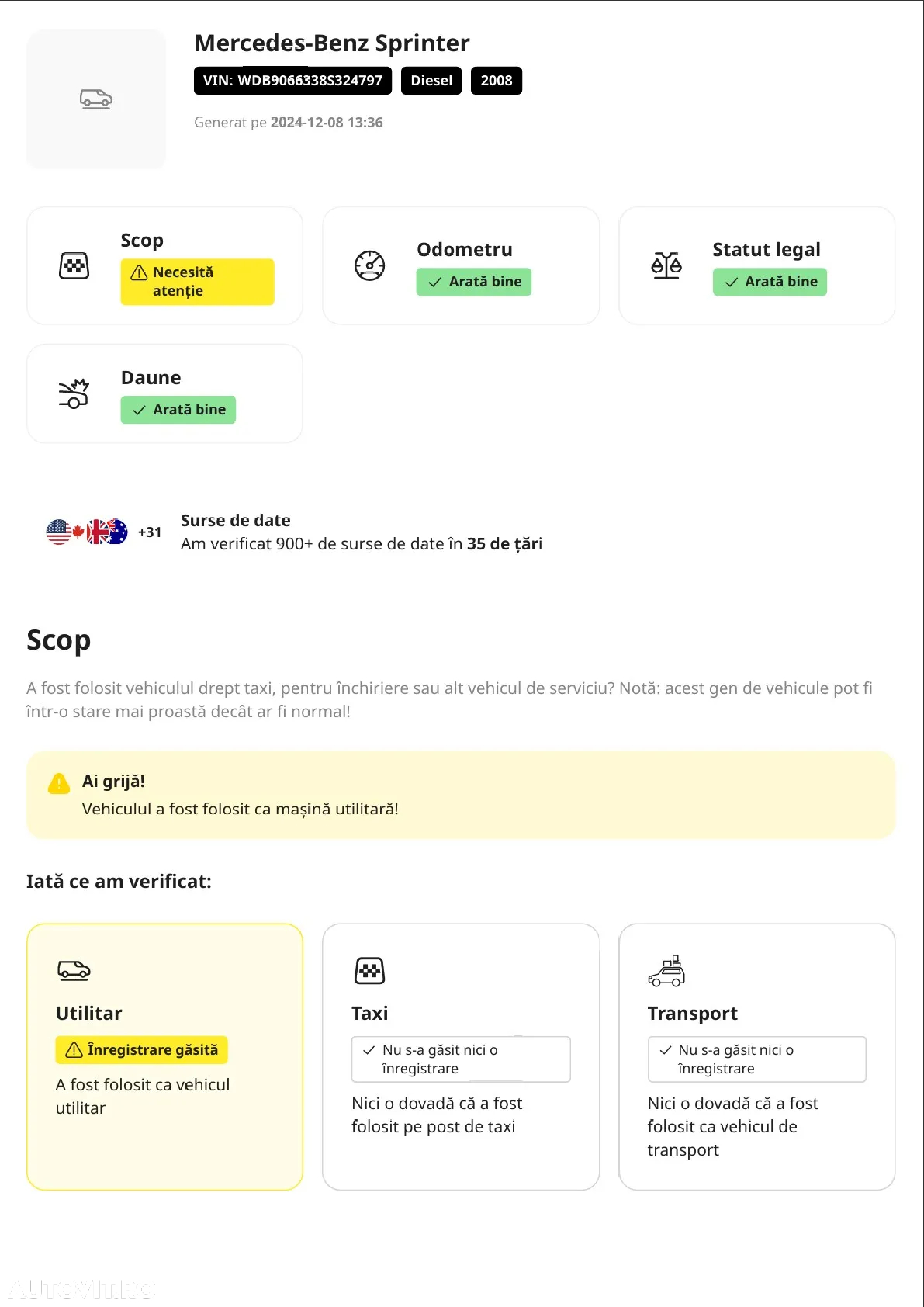Click the no-registration status box in the Taxi card
Screen dimensions: 924x1307
click(x=461, y=1059)
